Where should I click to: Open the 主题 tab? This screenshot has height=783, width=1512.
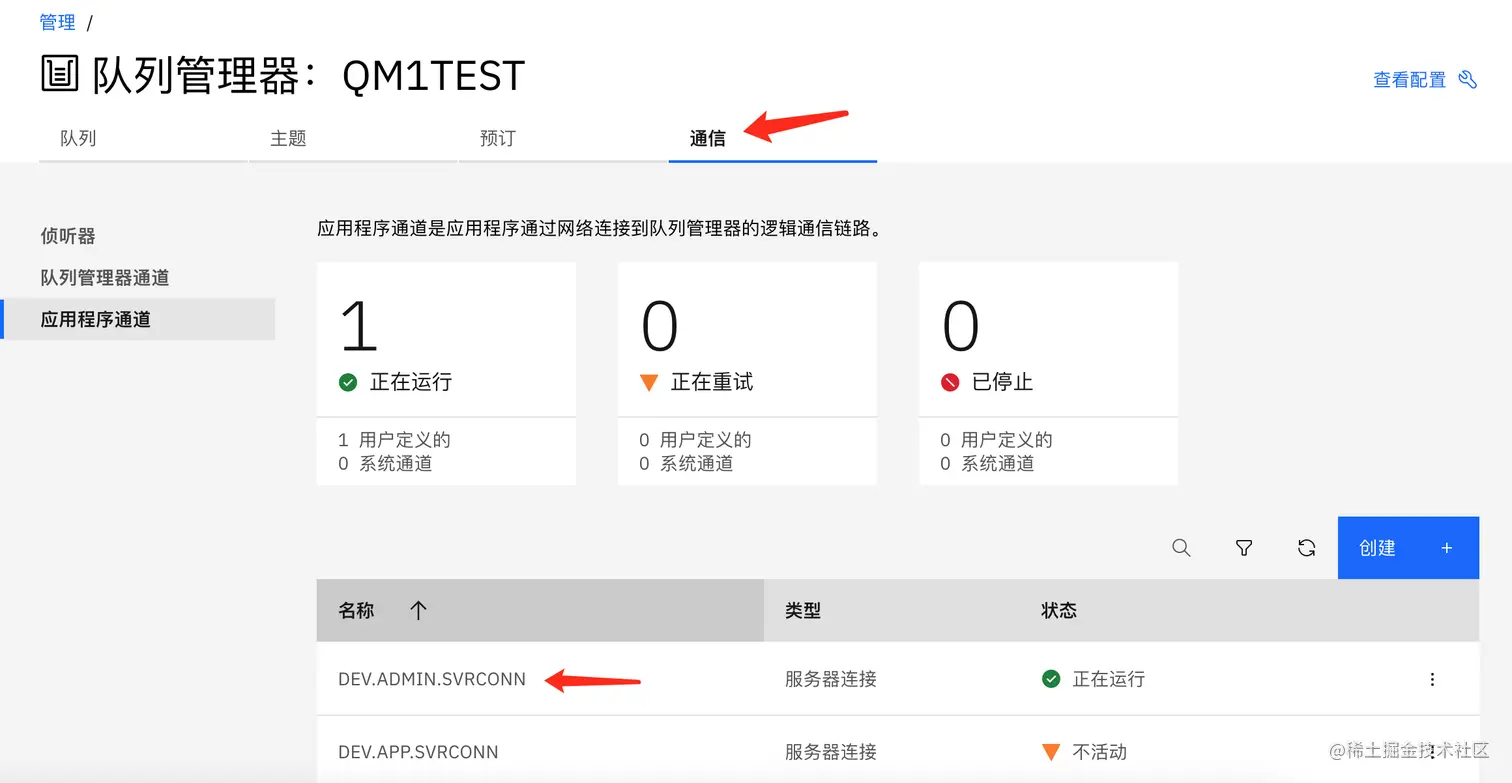tap(288, 139)
